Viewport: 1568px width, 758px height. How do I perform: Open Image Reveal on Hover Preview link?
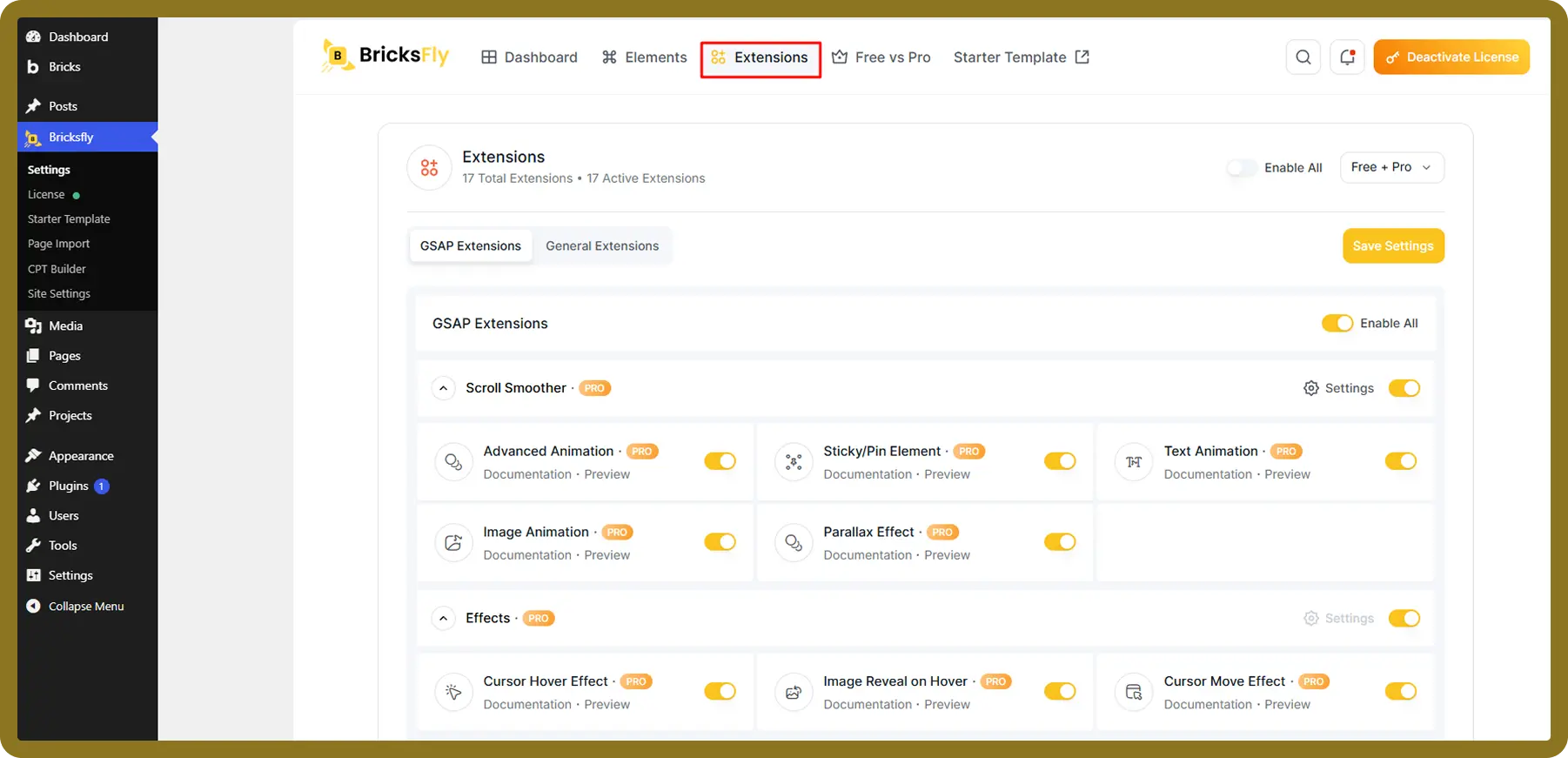coord(947,705)
